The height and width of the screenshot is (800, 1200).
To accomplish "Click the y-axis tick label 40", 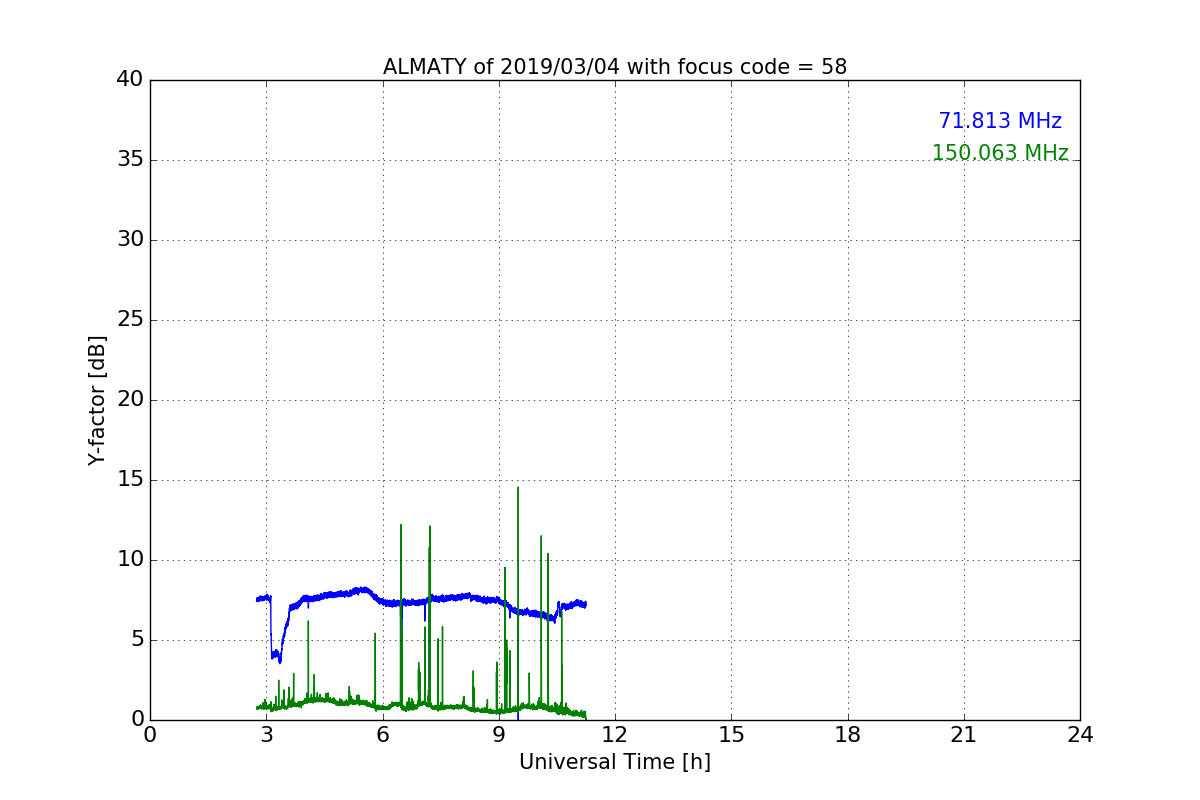I will [x=130, y=80].
